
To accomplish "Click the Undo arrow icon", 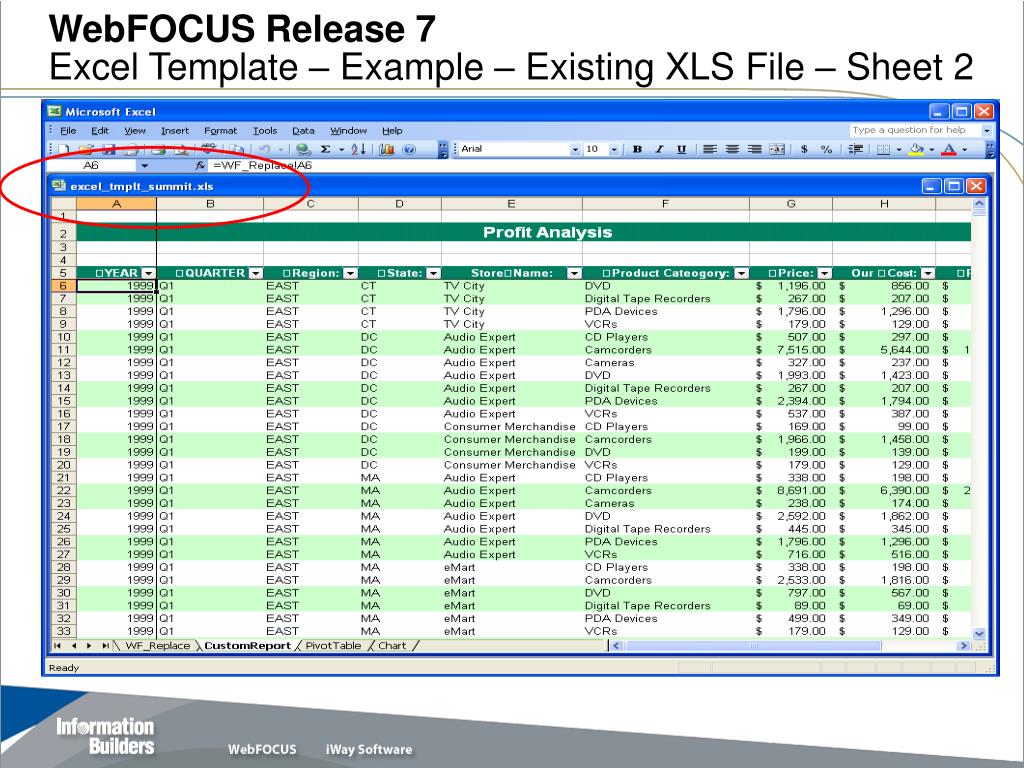I will pos(264,150).
